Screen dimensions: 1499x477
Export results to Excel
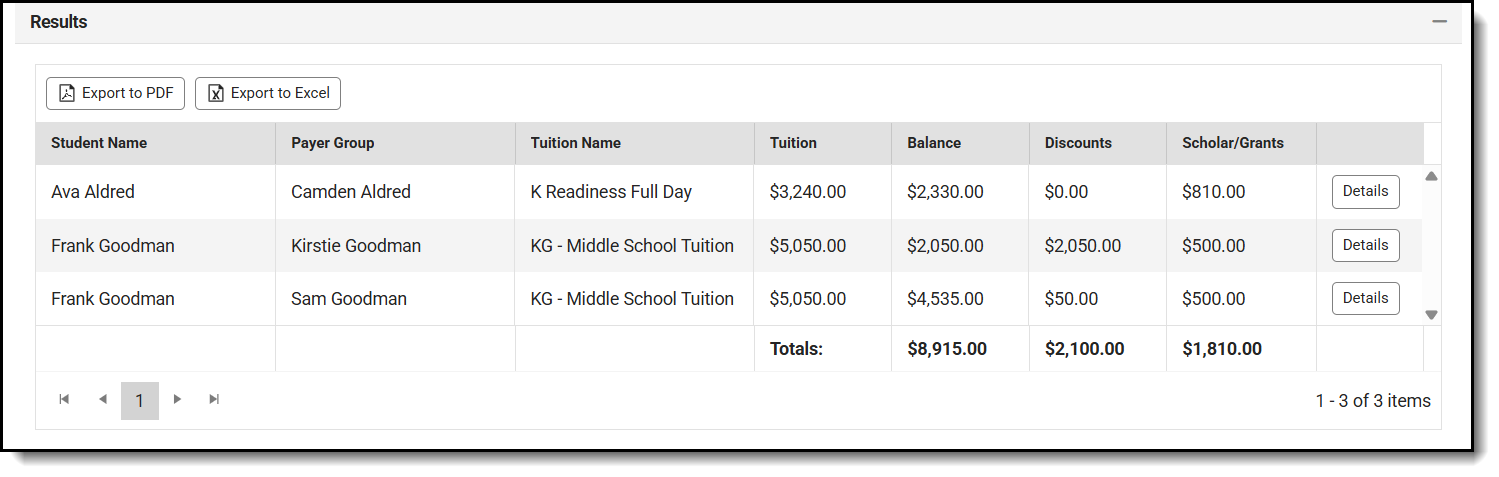pos(268,93)
